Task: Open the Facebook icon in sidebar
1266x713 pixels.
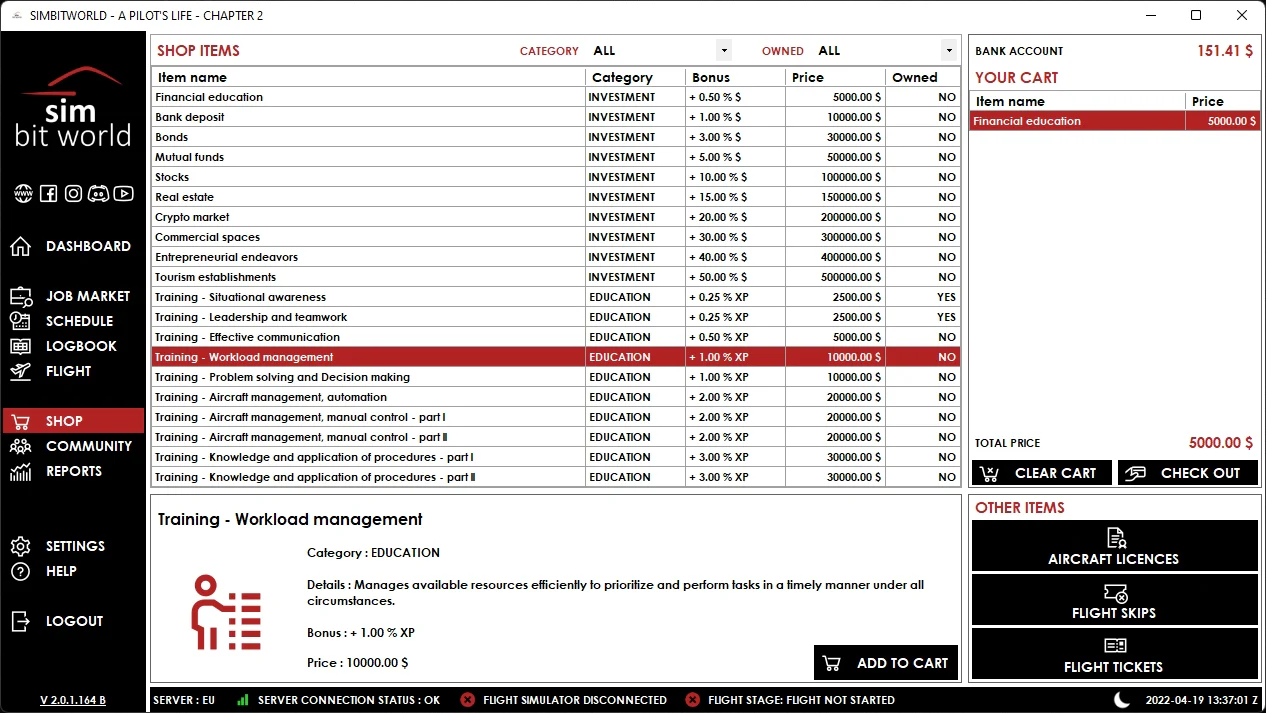Action: (x=48, y=194)
